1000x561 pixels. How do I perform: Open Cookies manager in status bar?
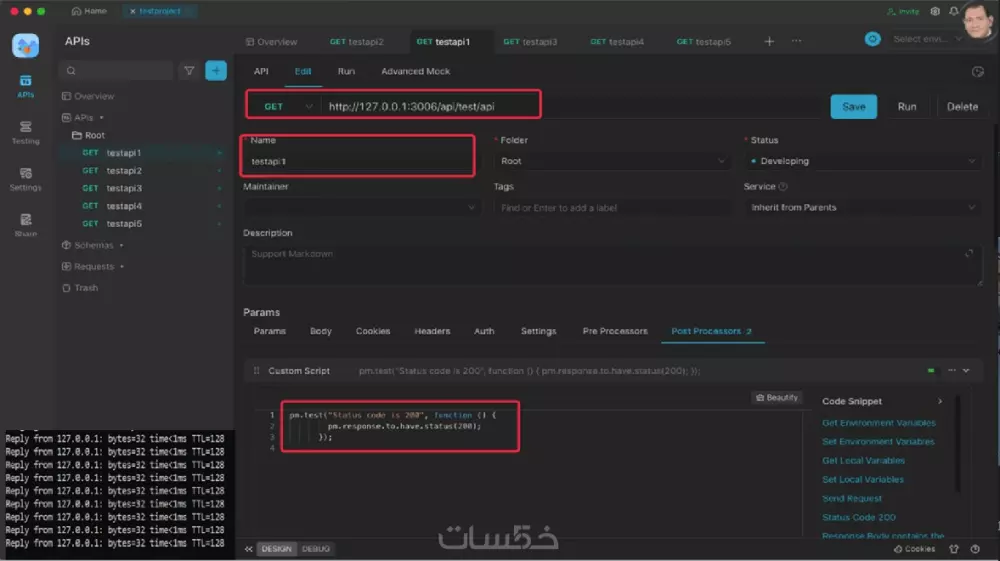(x=915, y=549)
